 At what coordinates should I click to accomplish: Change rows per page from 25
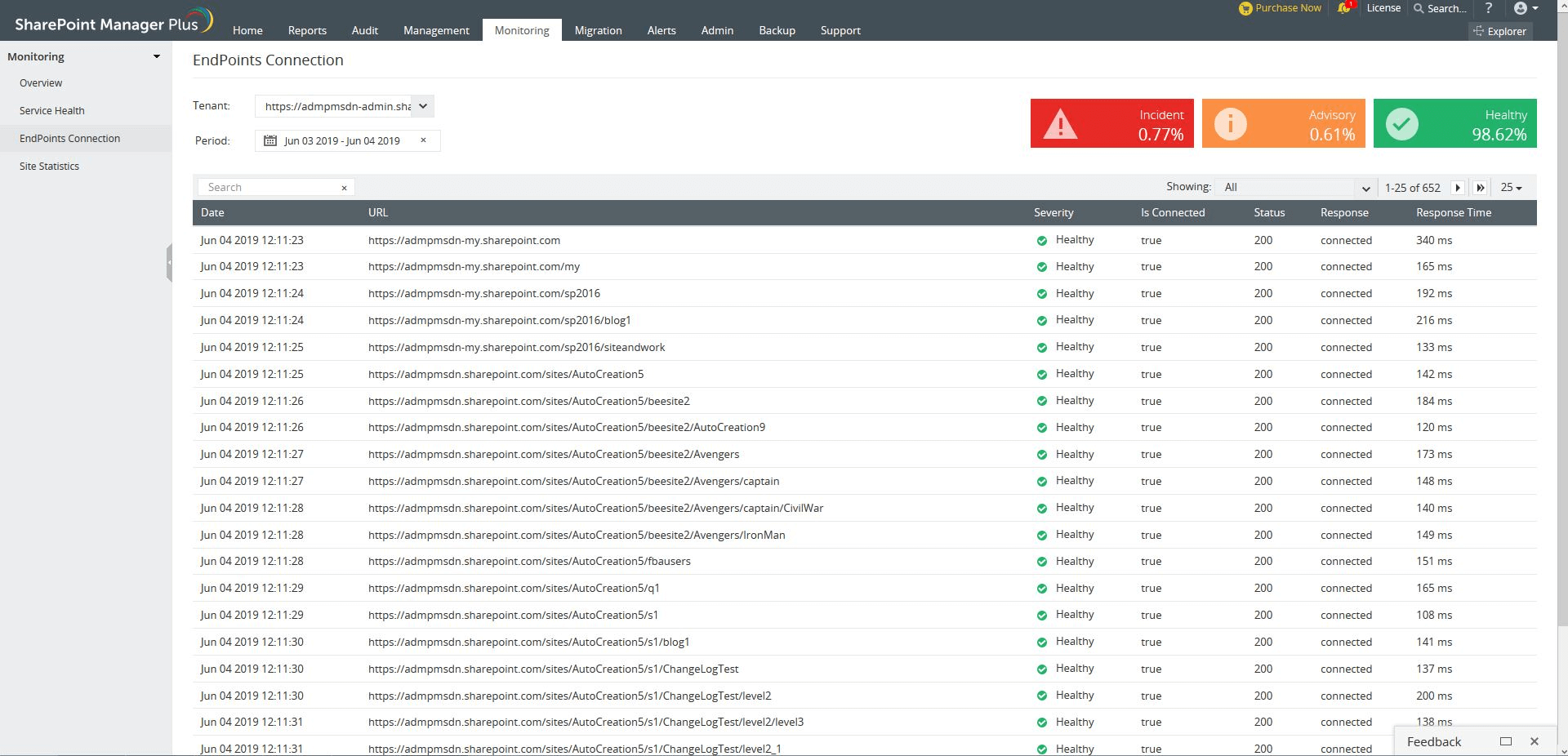(1511, 188)
